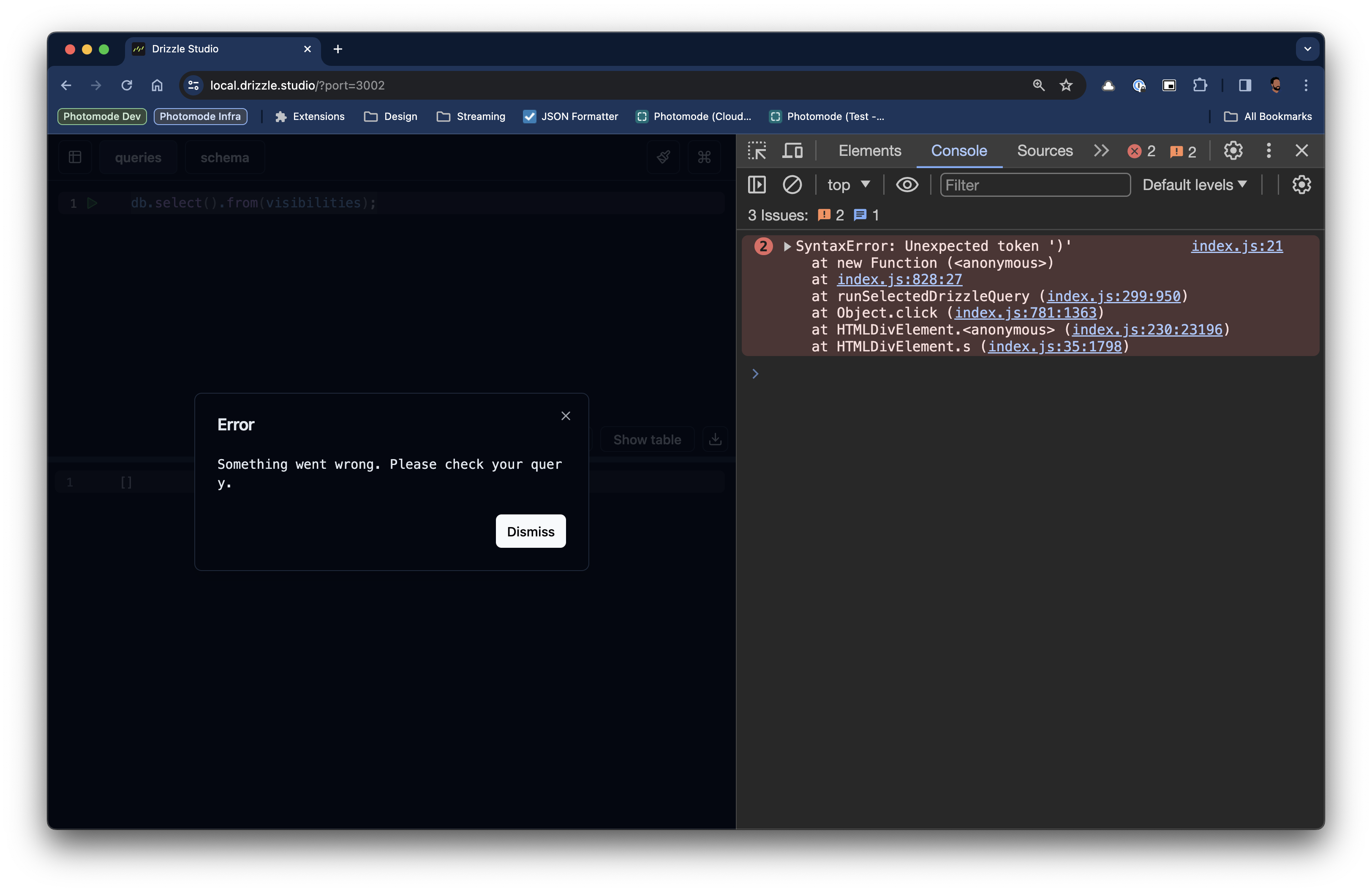Switch to the Sources tab
Viewport: 1372px width, 892px height.
tap(1045, 151)
